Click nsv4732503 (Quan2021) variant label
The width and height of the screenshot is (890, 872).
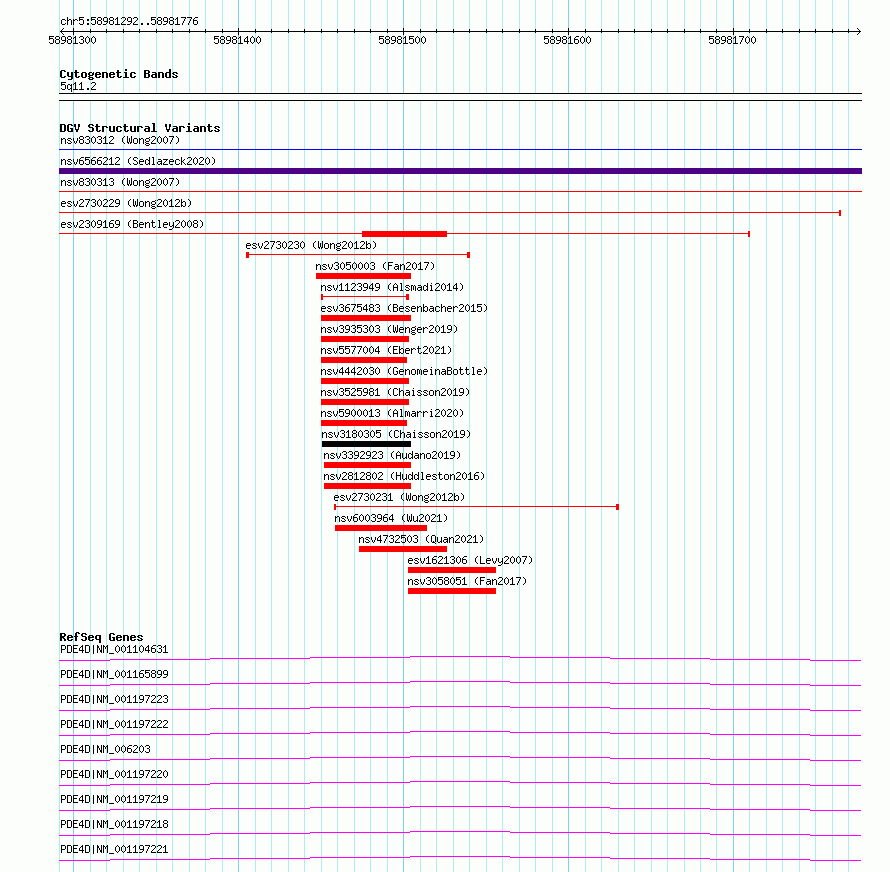point(421,539)
